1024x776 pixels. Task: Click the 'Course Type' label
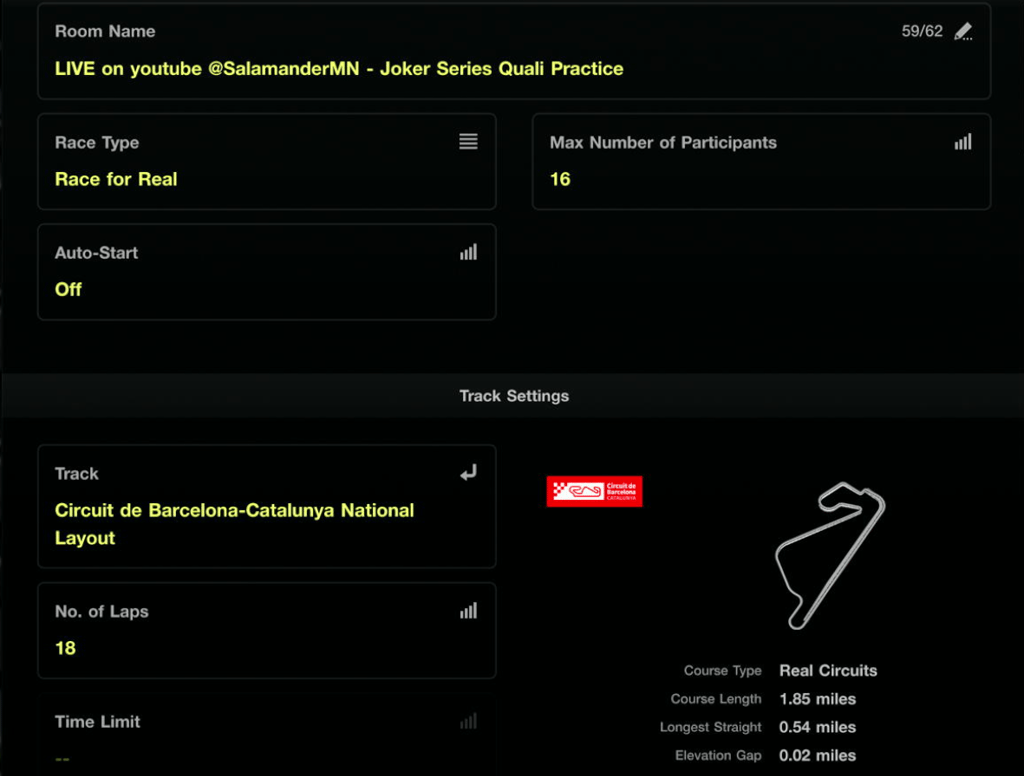[722, 671]
